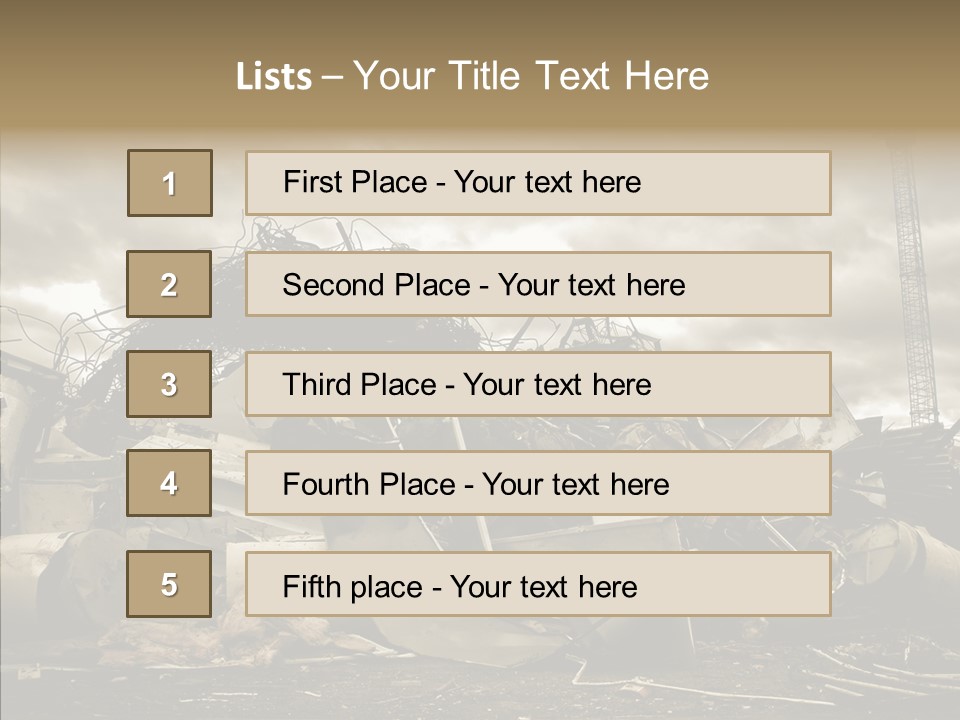
Task: Click the number 1 box
Action: tap(170, 183)
